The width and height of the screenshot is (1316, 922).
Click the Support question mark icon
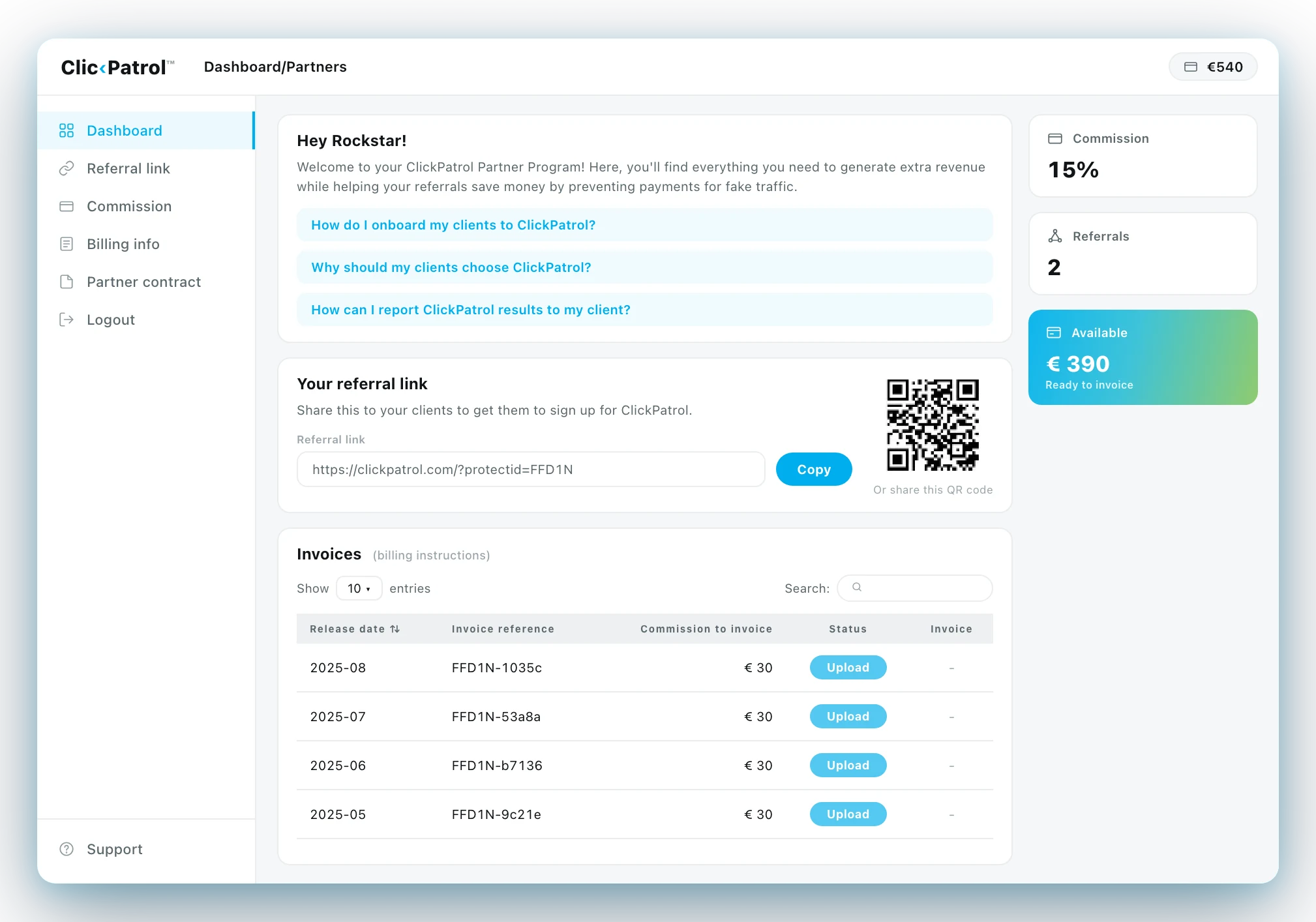pyautogui.click(x=67, y=849)
